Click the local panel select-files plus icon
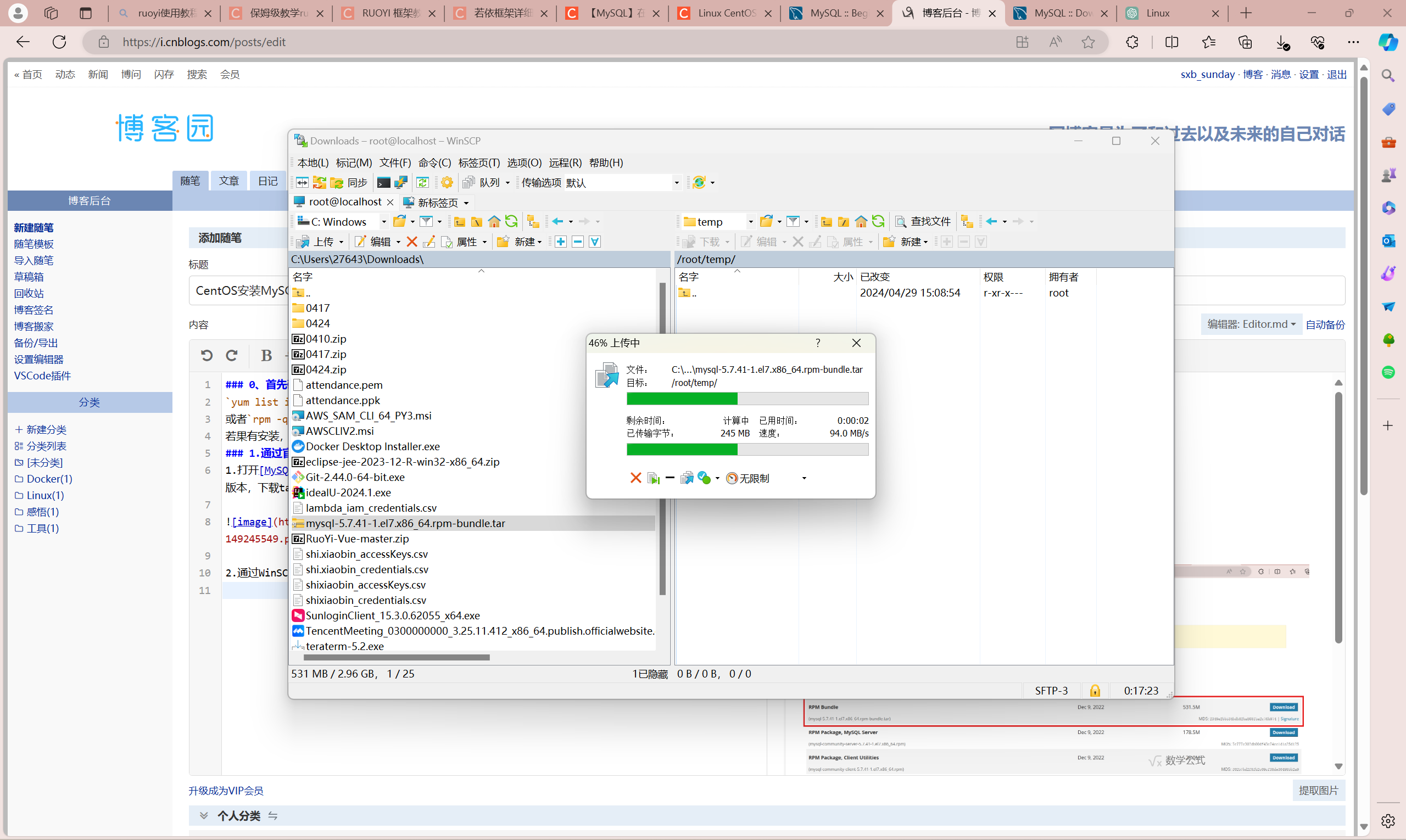Screen dimensions: 1406x840 [561, 242]
